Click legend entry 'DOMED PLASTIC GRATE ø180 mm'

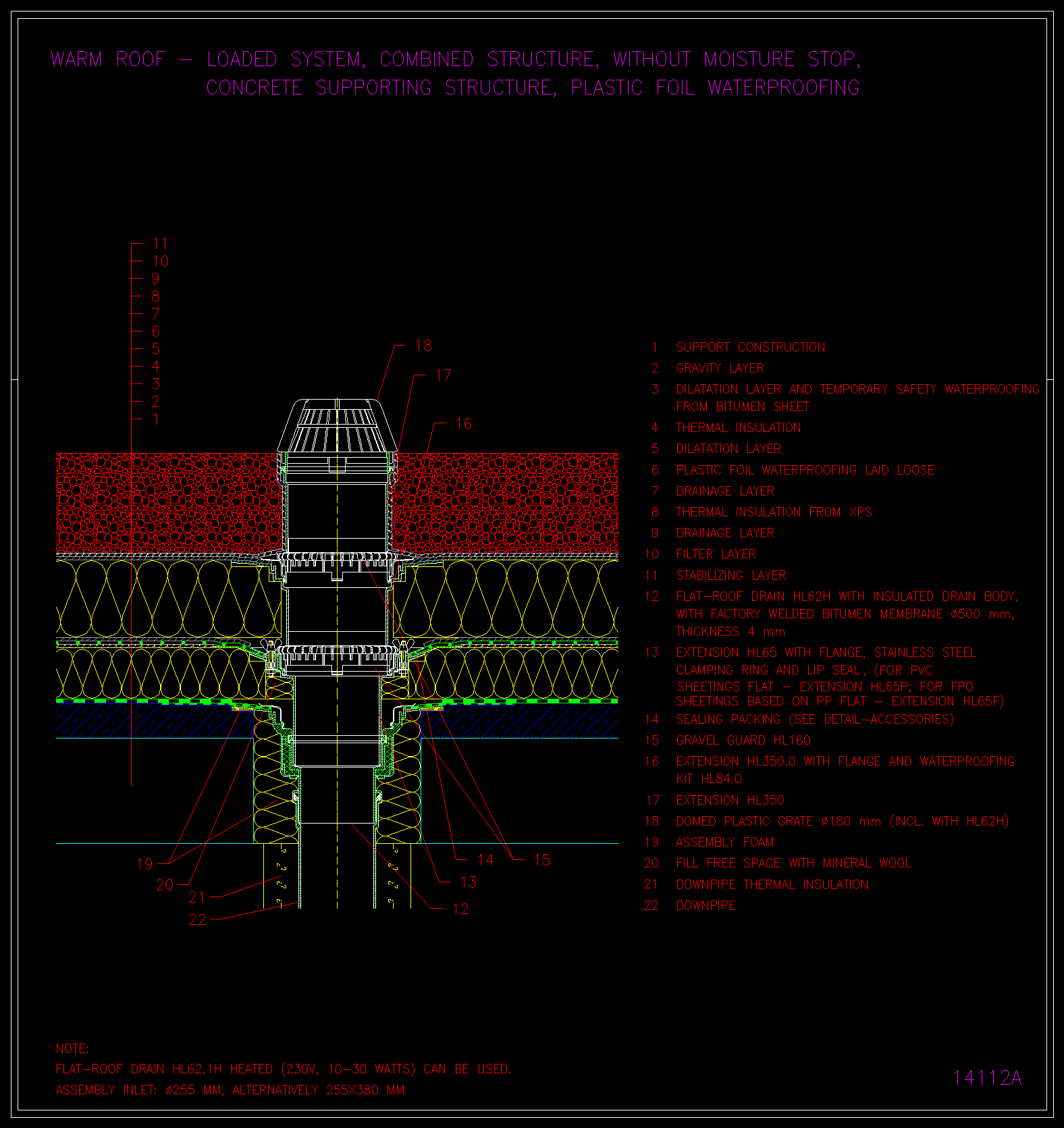tap(843, 822)
